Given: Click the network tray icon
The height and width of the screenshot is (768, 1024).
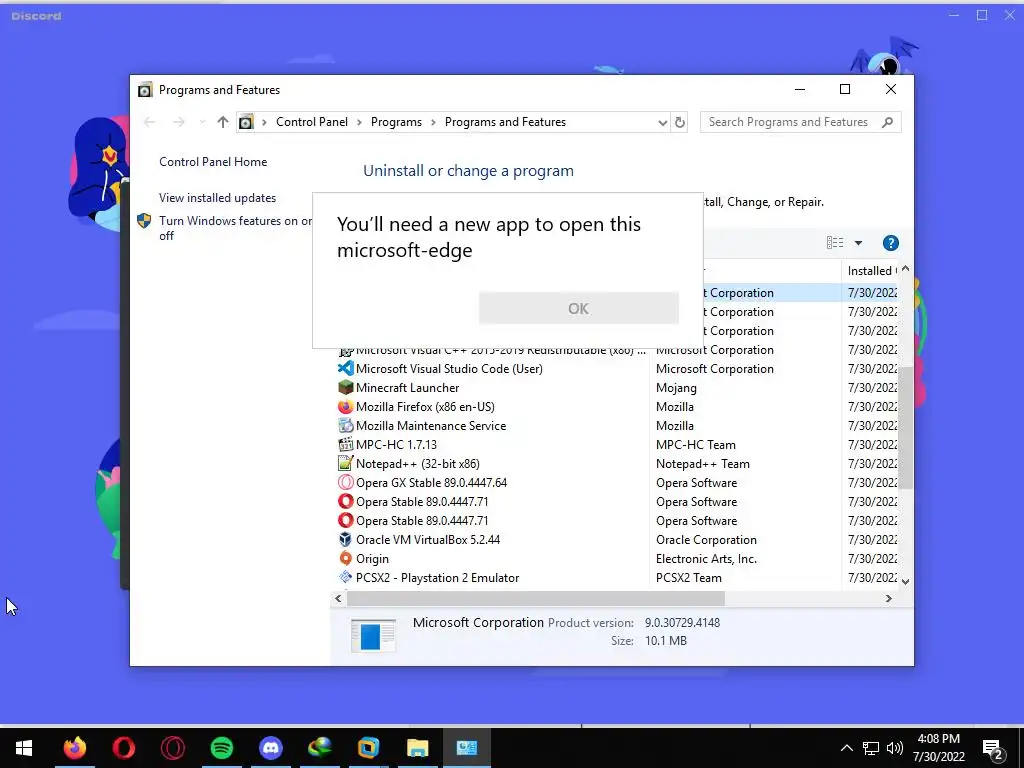Looking at the screenshot, I should 871,748.
